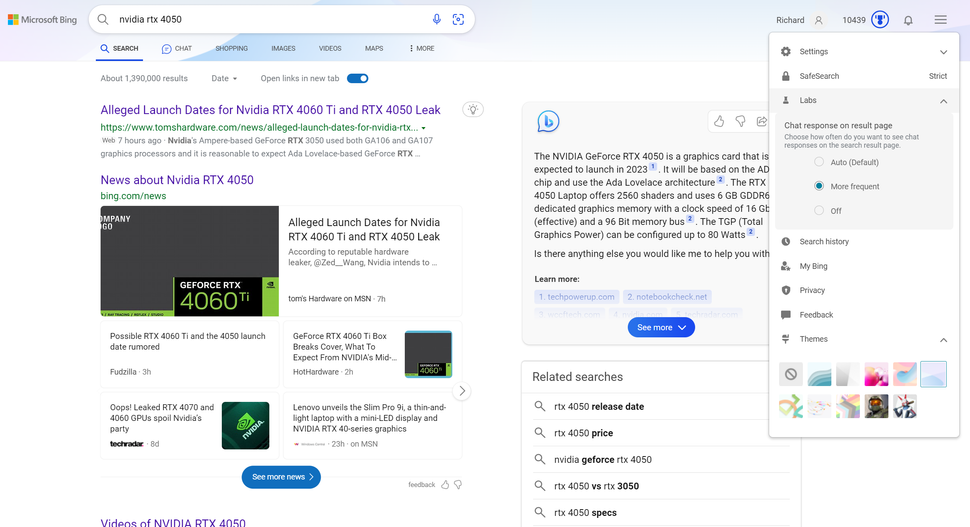
Task: Open techpowerup.com source link
Action: click(x=577, y=297)
